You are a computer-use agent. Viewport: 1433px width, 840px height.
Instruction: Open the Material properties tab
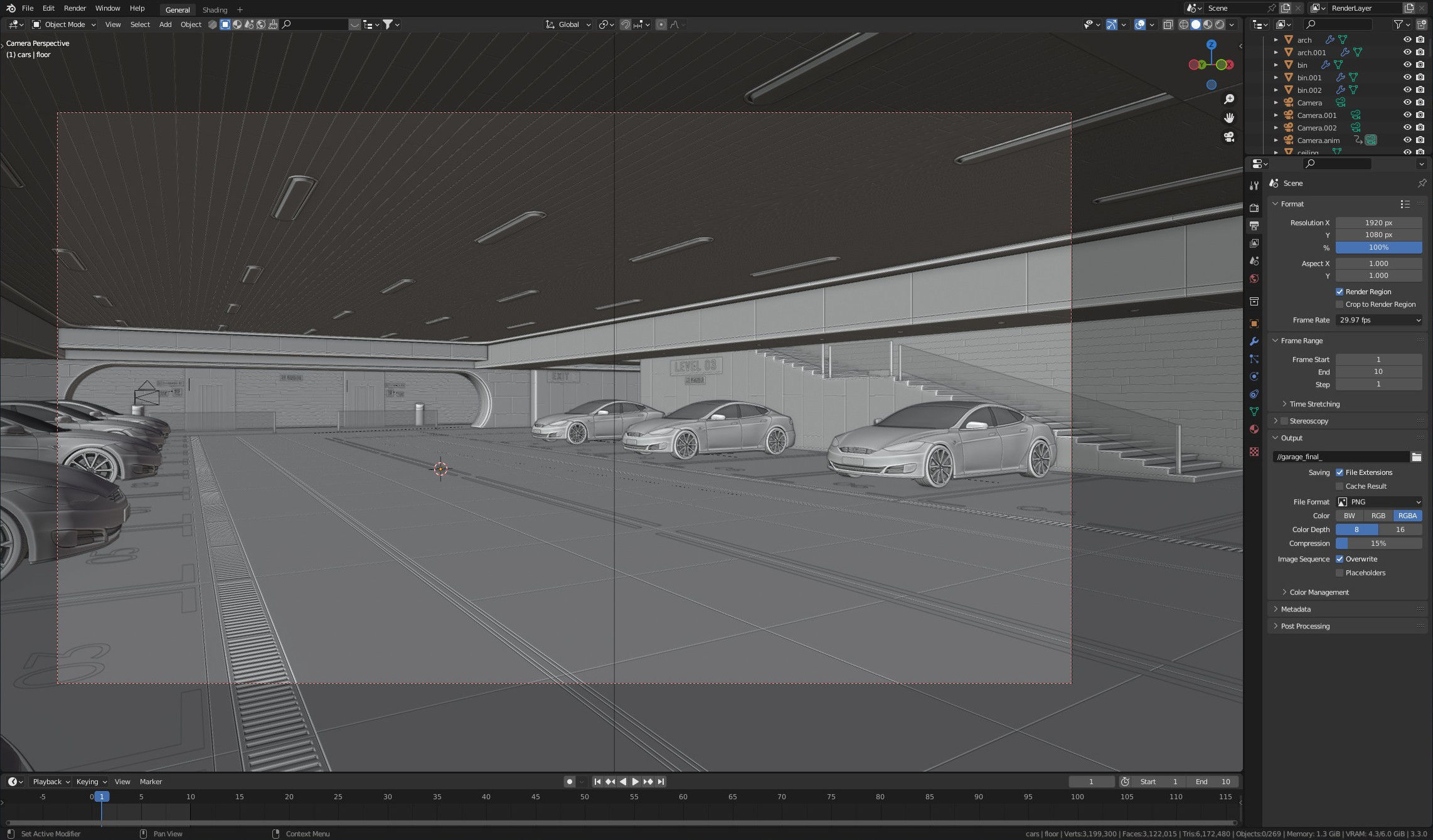[x=1254, y=429]
